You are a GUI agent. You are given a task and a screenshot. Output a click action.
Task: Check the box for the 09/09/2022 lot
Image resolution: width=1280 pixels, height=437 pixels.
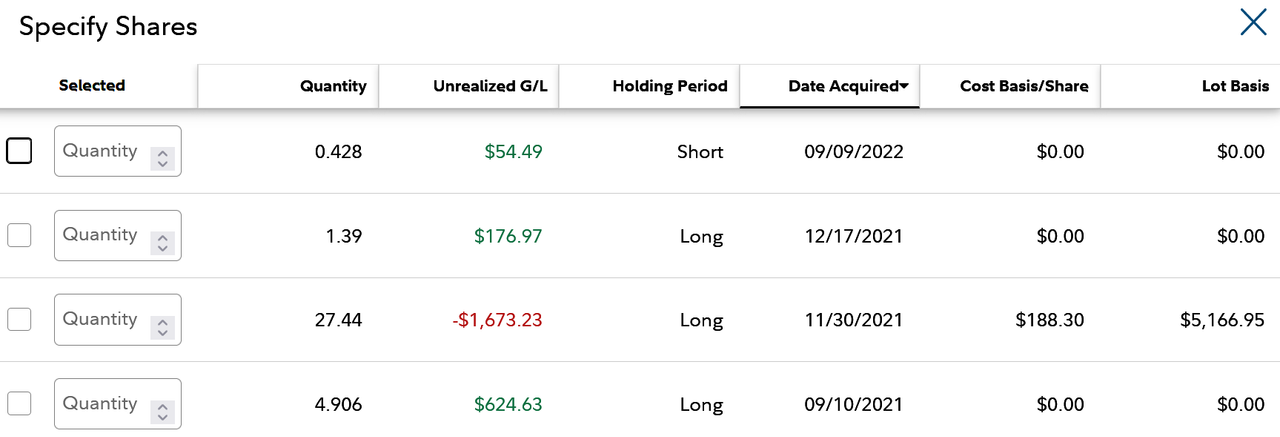click(19, 151)
